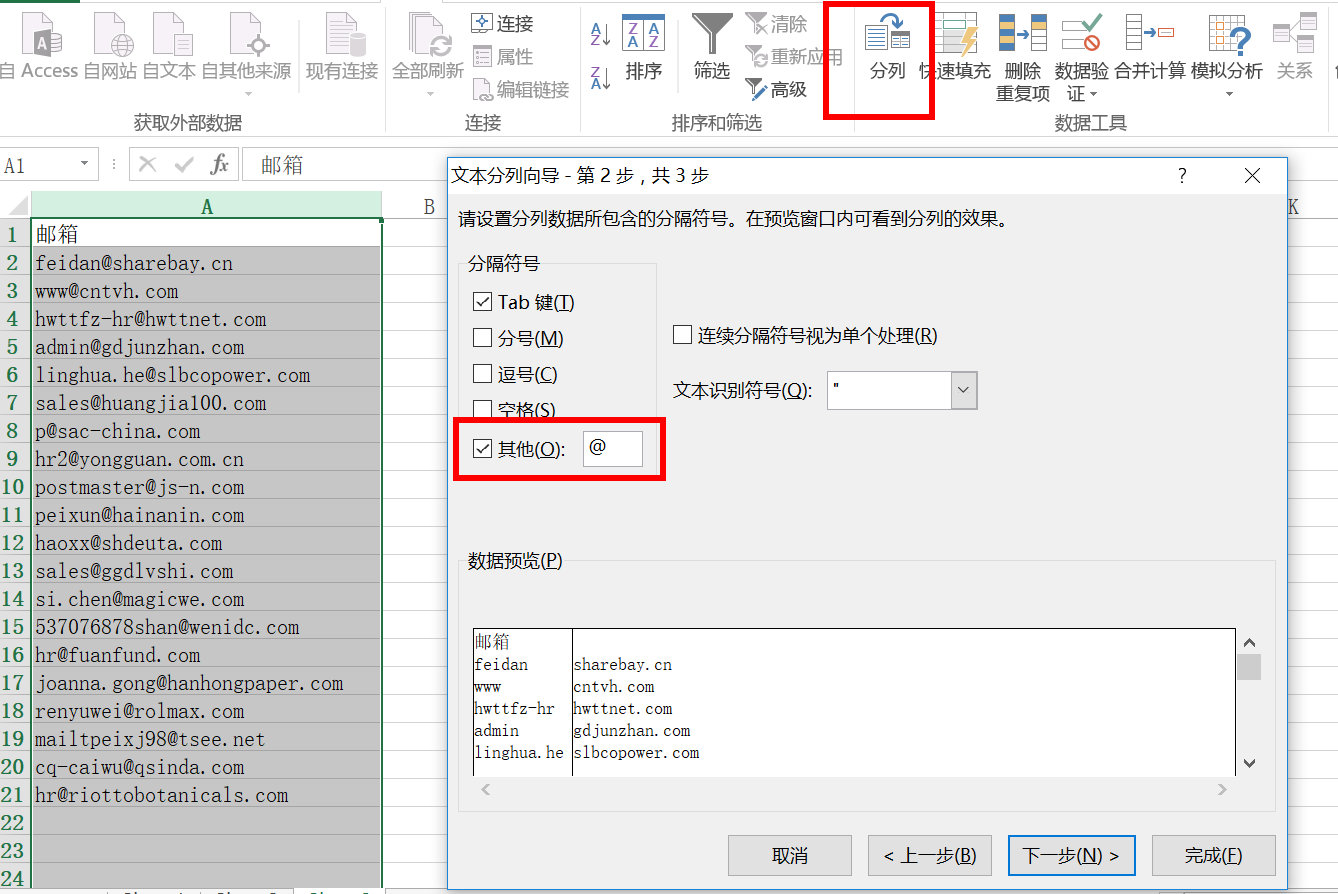Image resolution: width=1338 pixels, height=894 pixels.
Task: Click the formula bar cancel X icon
Action: tap(148, 164)
